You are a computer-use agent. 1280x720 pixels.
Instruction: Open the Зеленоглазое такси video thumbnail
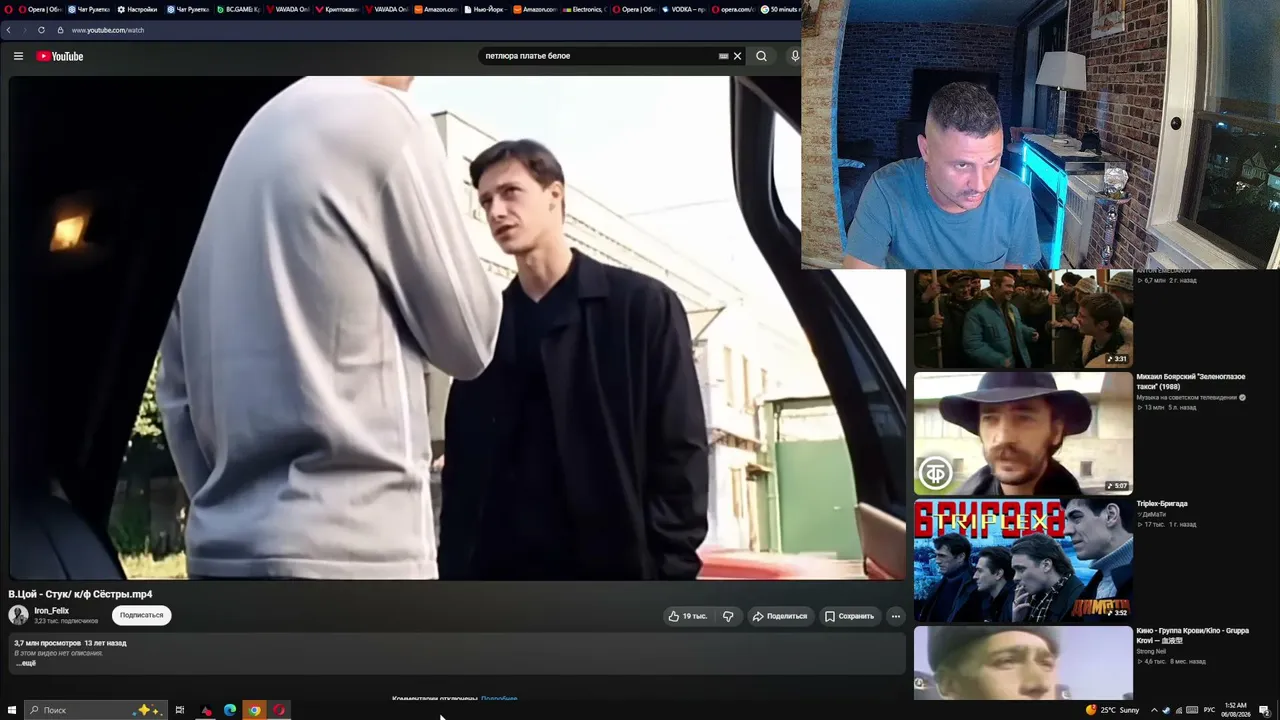[x=1023, y=433]
